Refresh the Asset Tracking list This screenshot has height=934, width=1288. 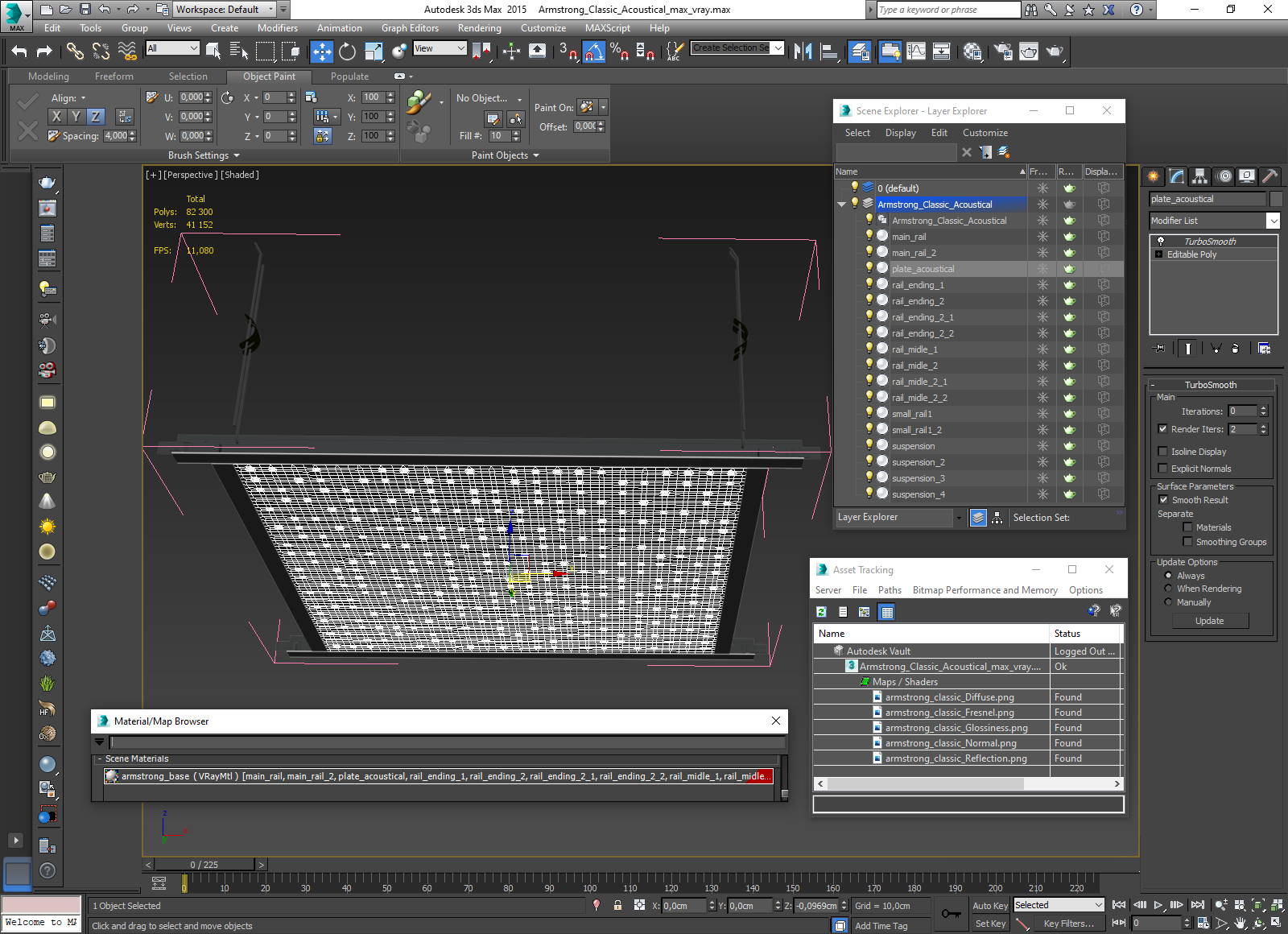(x=821, y=612)
